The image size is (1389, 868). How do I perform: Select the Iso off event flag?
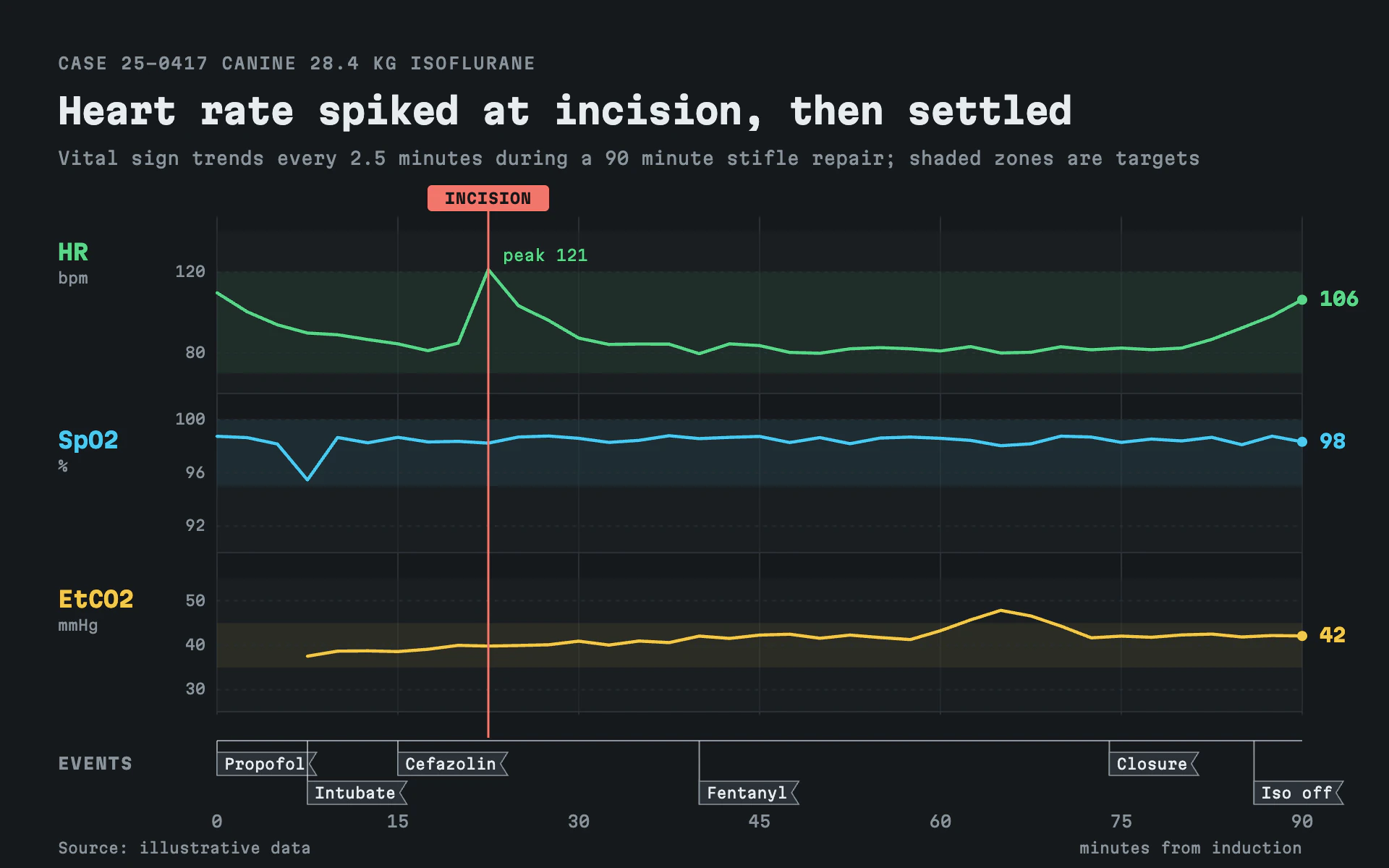coord(1298,793)
